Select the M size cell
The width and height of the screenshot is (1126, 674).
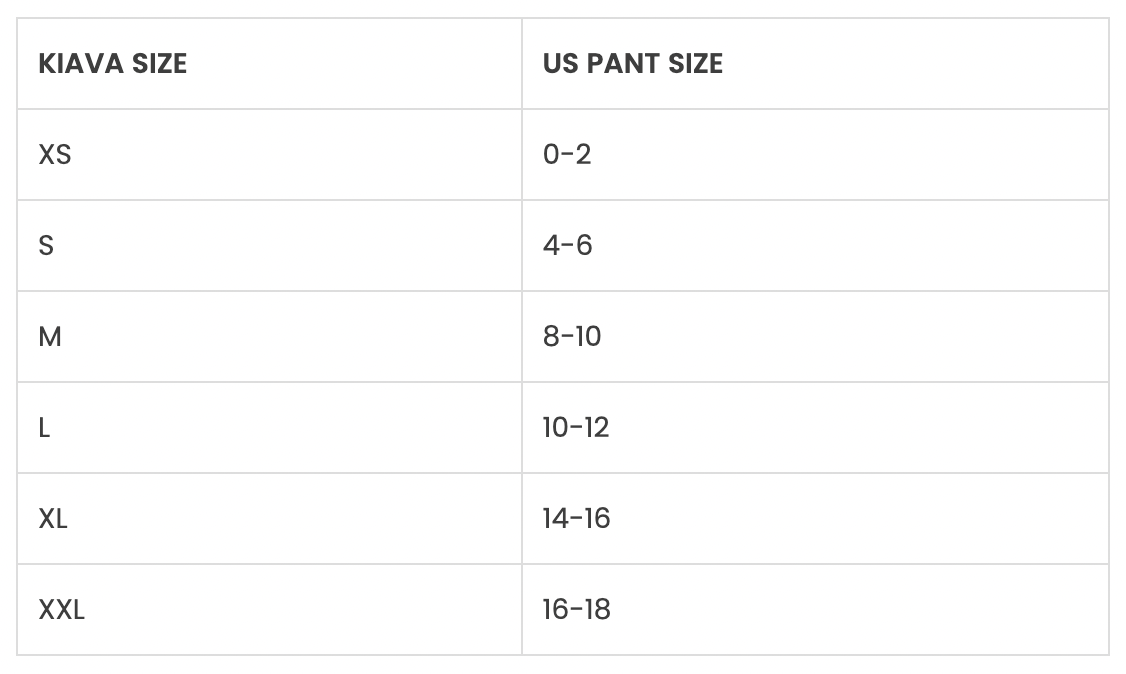point(50,337)
